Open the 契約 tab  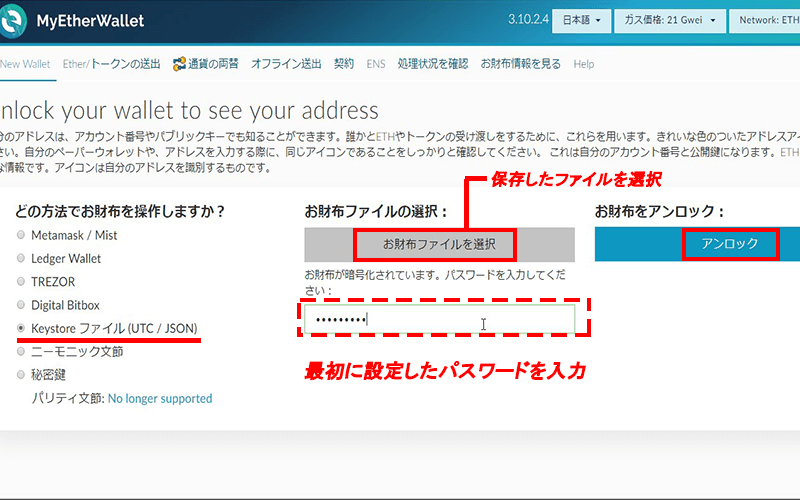pos(344,64)
